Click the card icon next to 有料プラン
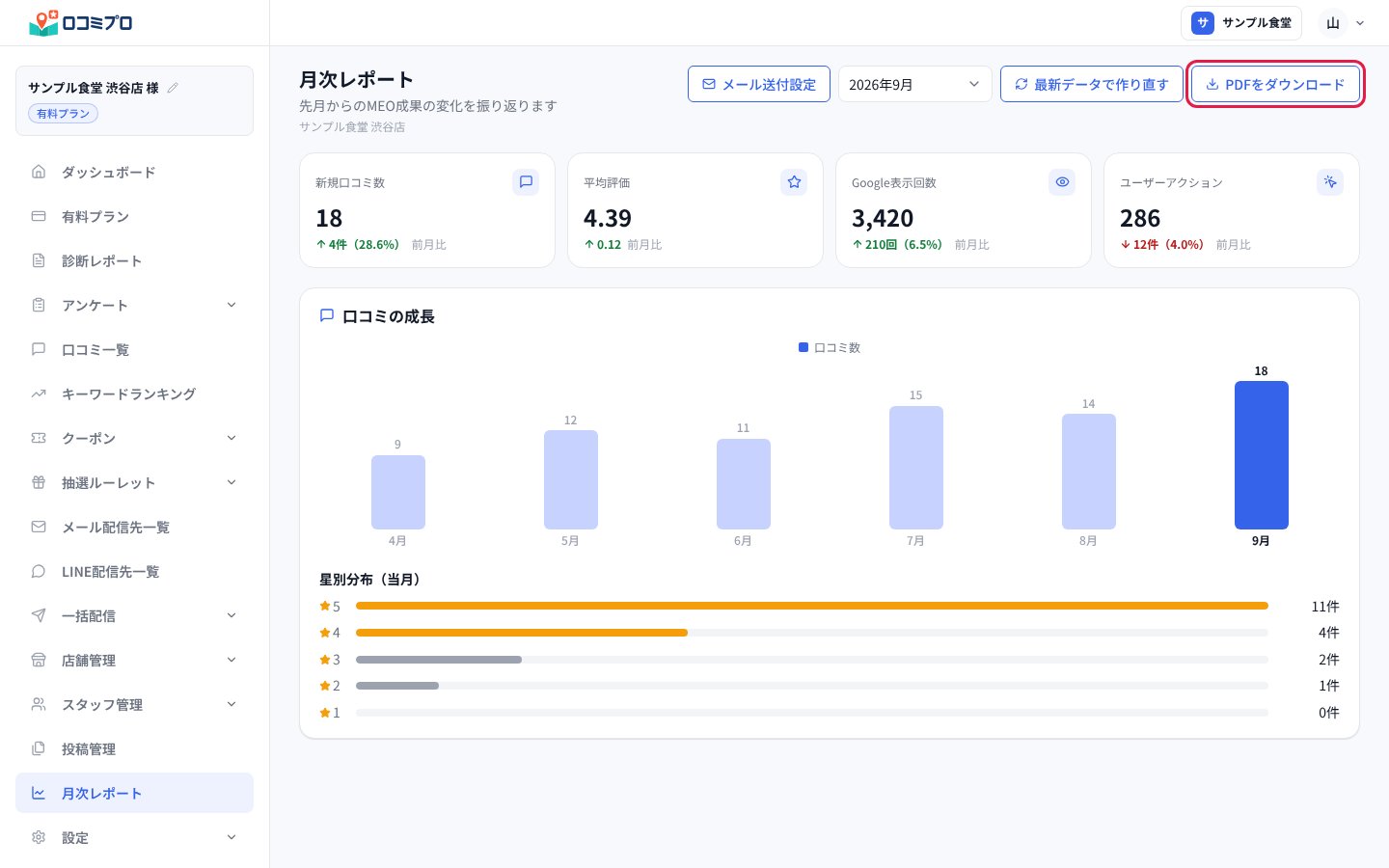The height and width of the screenshot is (868, 1389). point(39,216)
